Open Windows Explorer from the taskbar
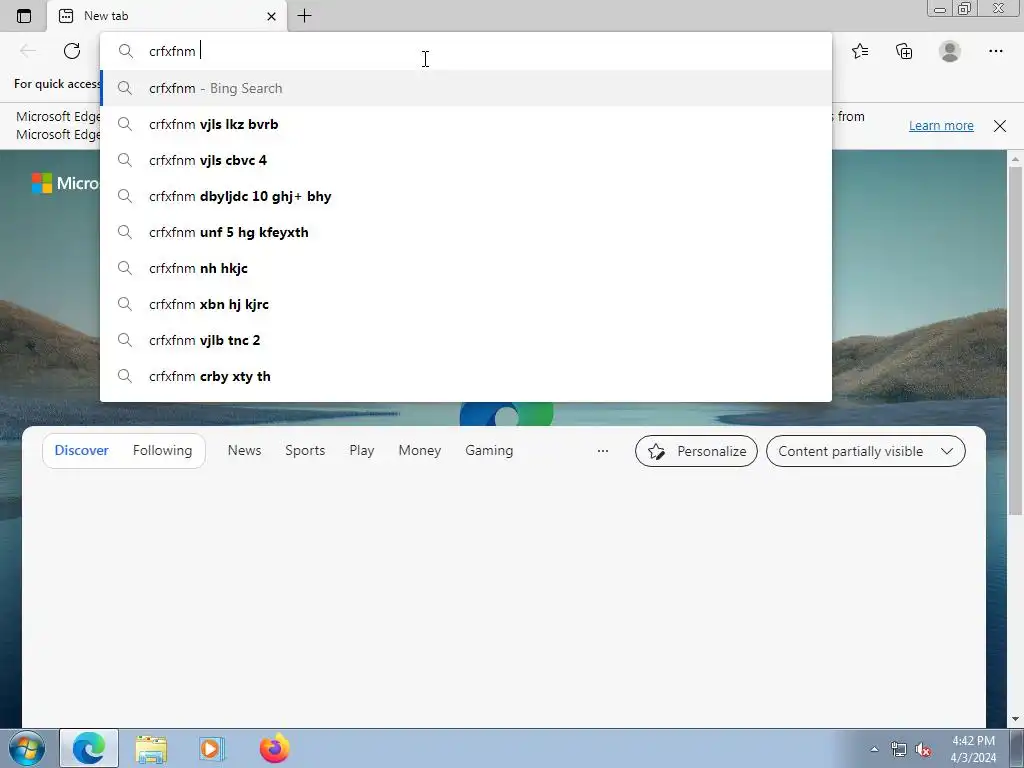Viewport: 1024px width, 768px height. 152,748
